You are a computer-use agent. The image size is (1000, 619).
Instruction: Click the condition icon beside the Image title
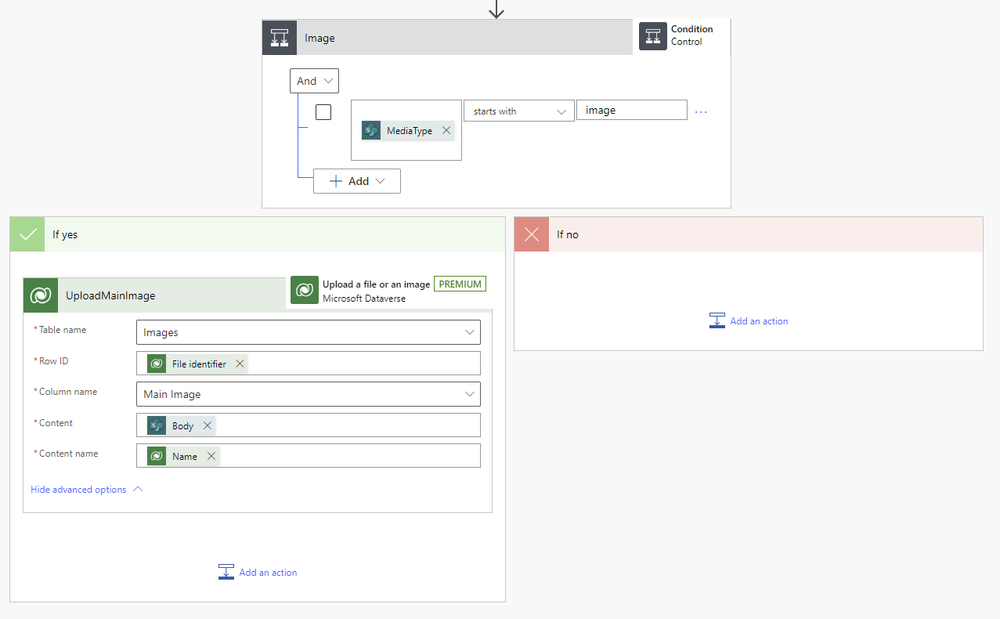point(279,37)
